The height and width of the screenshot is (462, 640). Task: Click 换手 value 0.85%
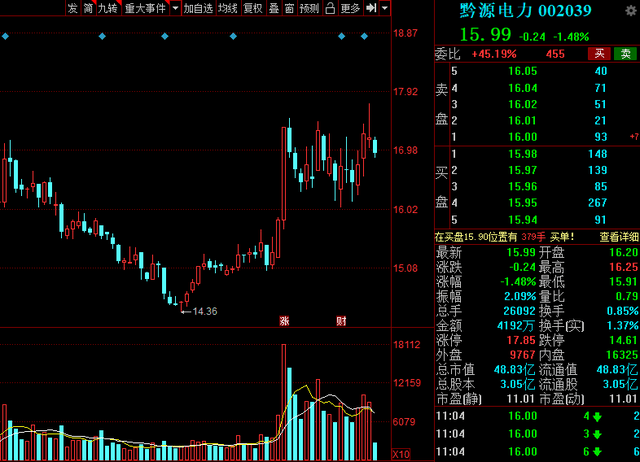[x=622, y=311]
